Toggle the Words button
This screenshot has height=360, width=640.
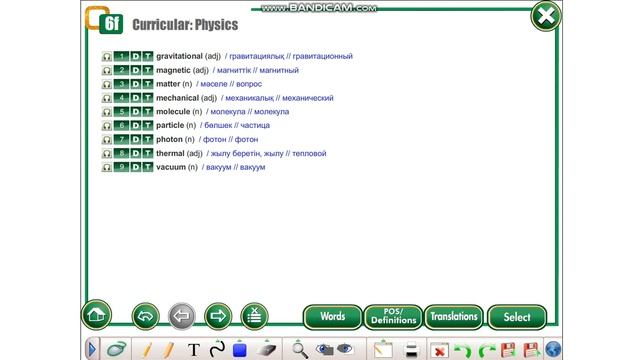(x=333, y=317)
